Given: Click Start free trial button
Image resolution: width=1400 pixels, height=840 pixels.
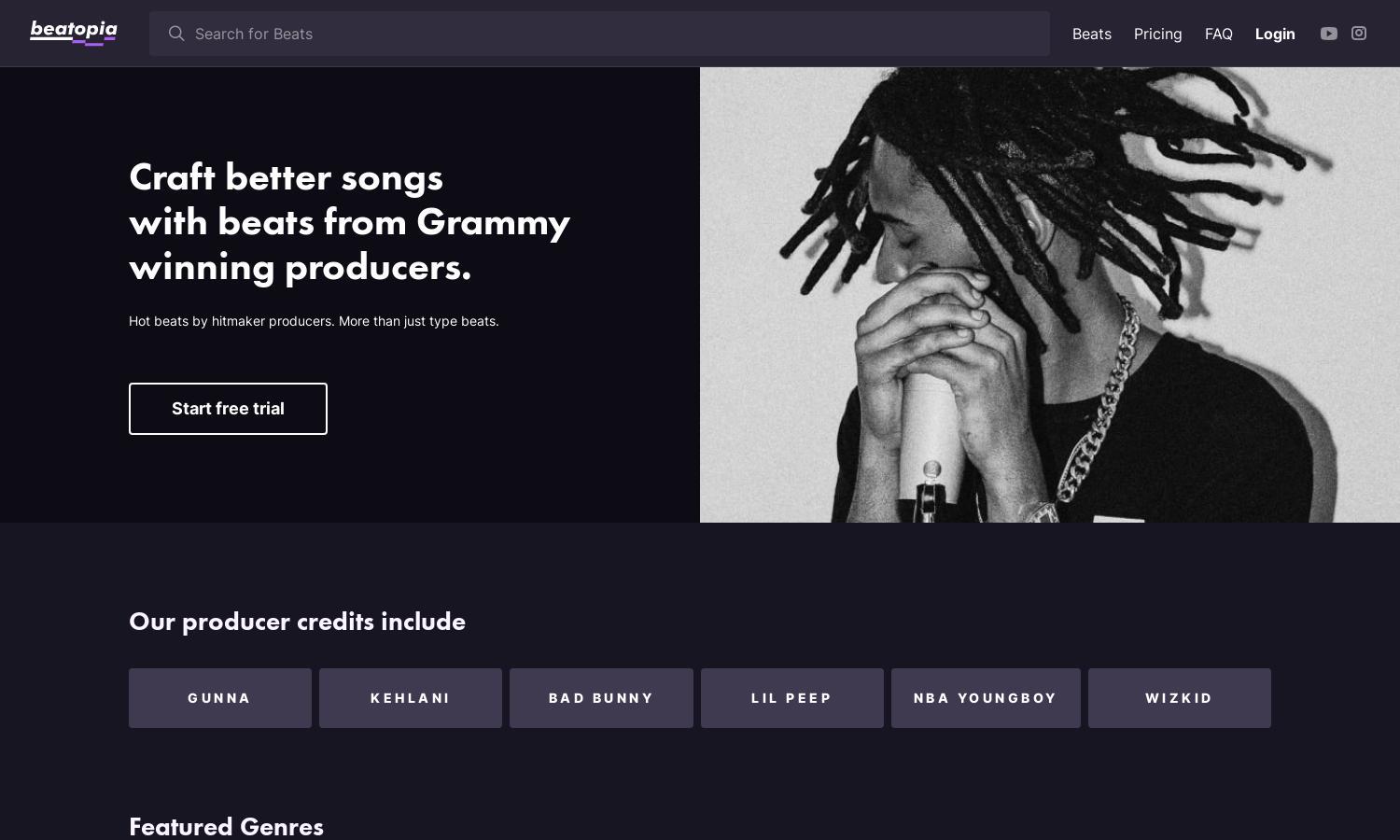Looking at the screenshot, I should point(228,409).
